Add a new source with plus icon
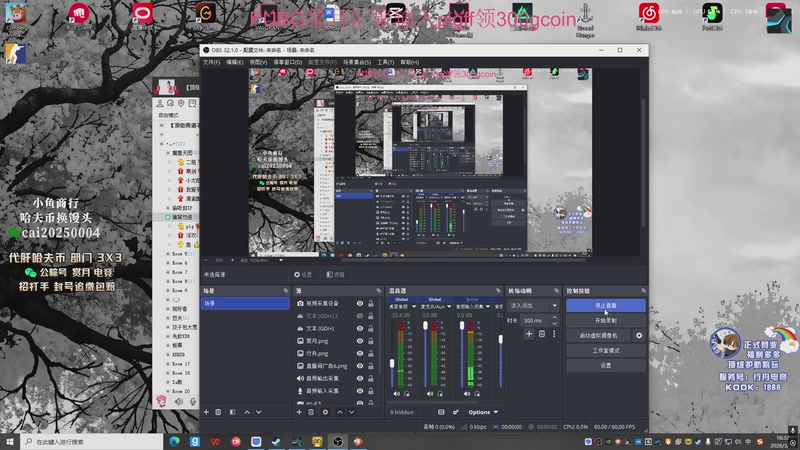This screenshot has width=800, height=450. [x=299, y=412]
